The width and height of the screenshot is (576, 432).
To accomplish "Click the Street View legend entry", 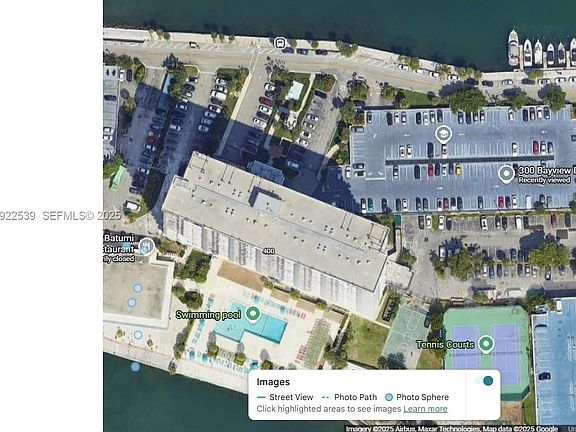I will 285,397.
